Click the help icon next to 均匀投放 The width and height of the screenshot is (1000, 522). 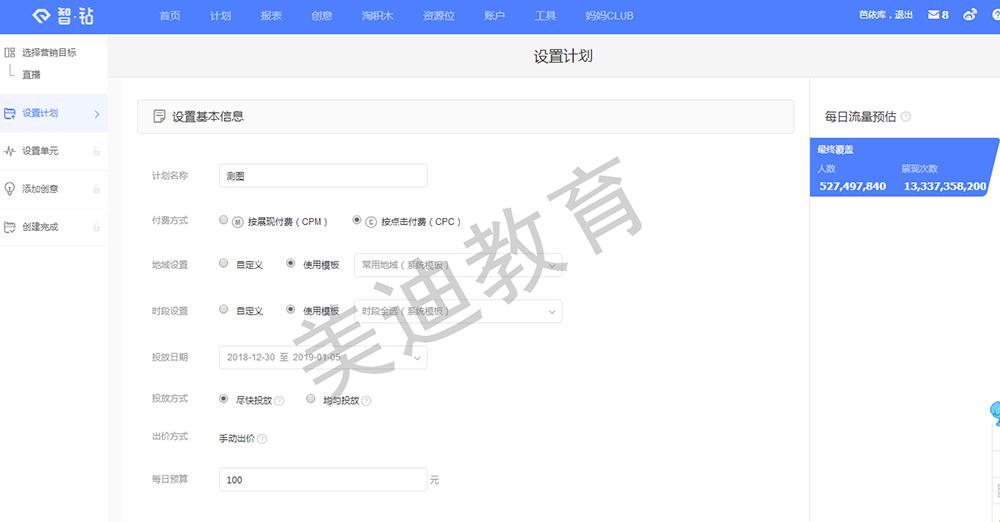pyautogui.click(x=366, y=401)
